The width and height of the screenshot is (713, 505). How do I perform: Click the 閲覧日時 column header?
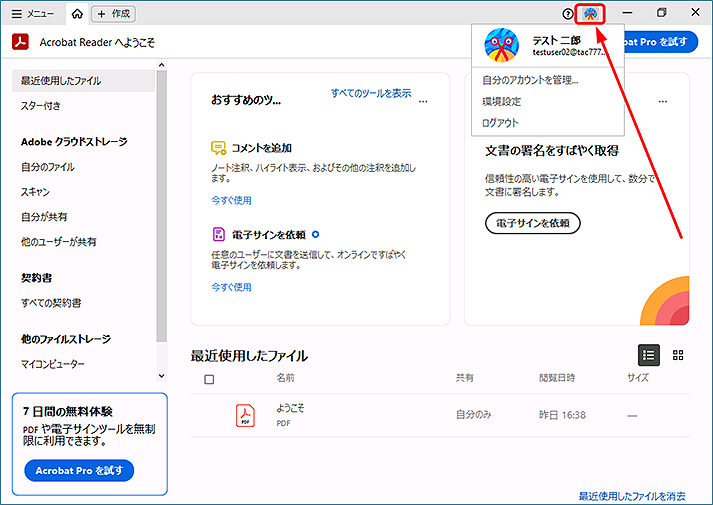click(557, 378)
